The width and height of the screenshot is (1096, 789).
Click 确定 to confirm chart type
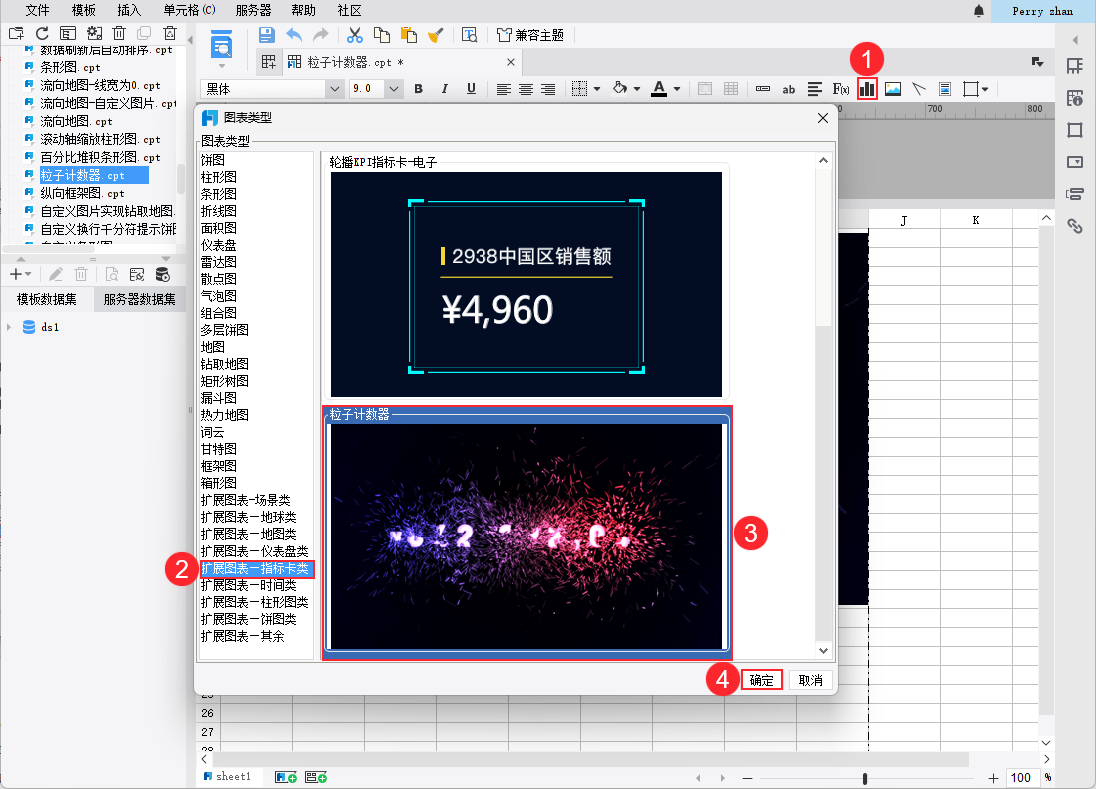[x=761, y=680]
